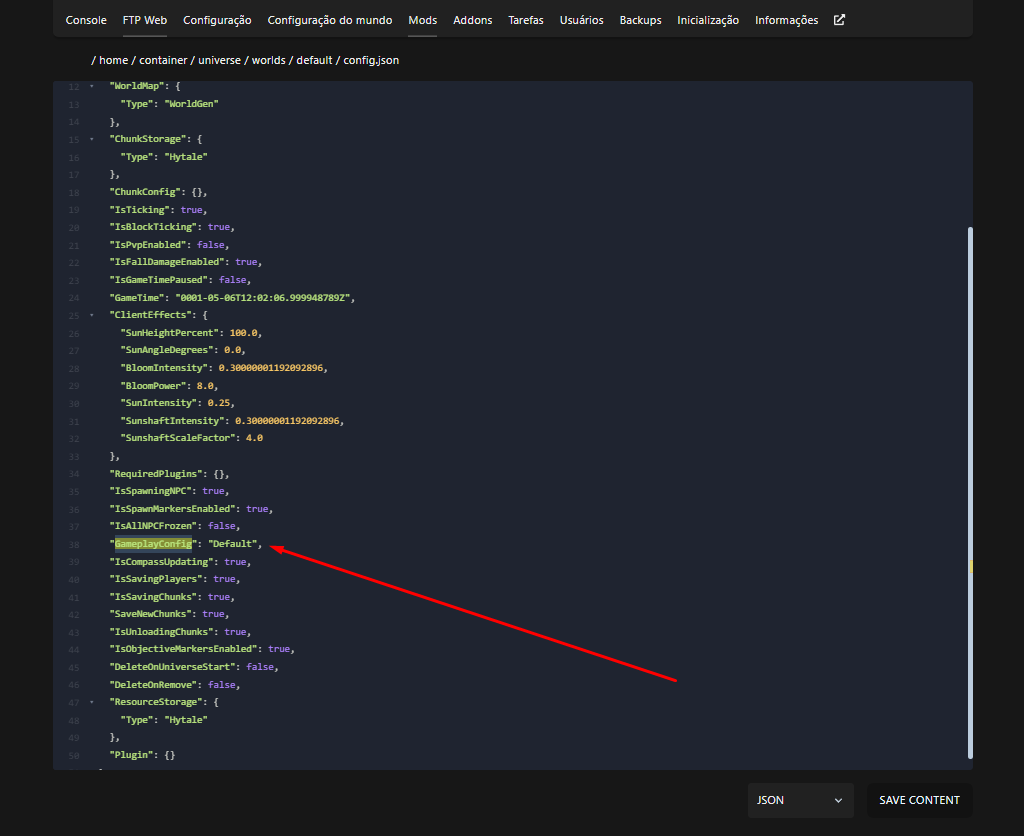Switch to the Console tab
This screenshot has height=836, width=1024.
(x=86, y=20)
